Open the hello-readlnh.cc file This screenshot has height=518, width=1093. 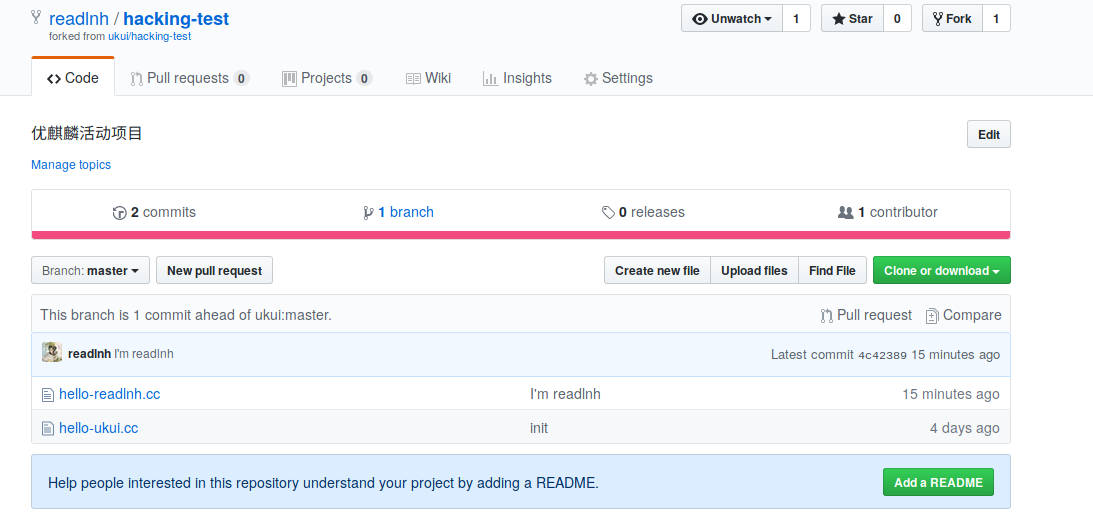pyautogui.click(x=109, y=394)
